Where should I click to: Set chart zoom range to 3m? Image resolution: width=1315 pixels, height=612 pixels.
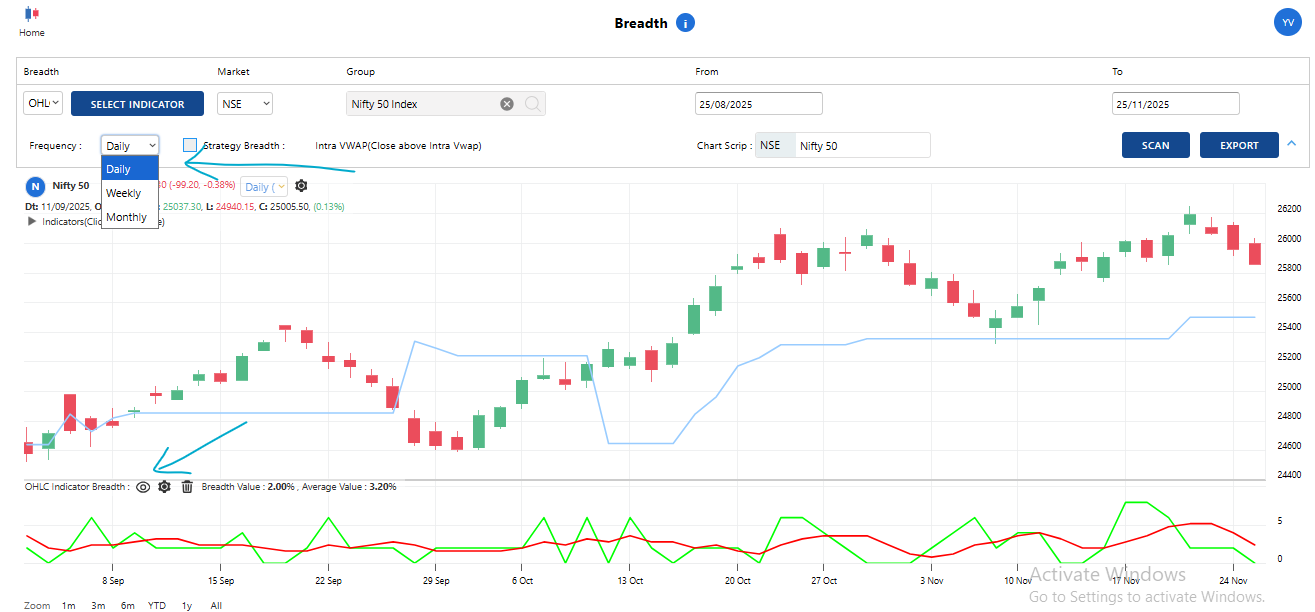point(98,606)
